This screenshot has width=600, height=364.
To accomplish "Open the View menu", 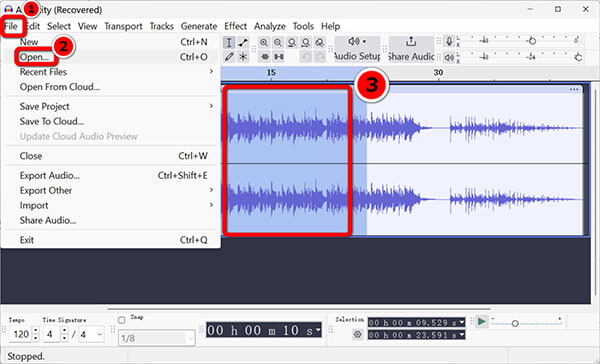I will [88, 26].
